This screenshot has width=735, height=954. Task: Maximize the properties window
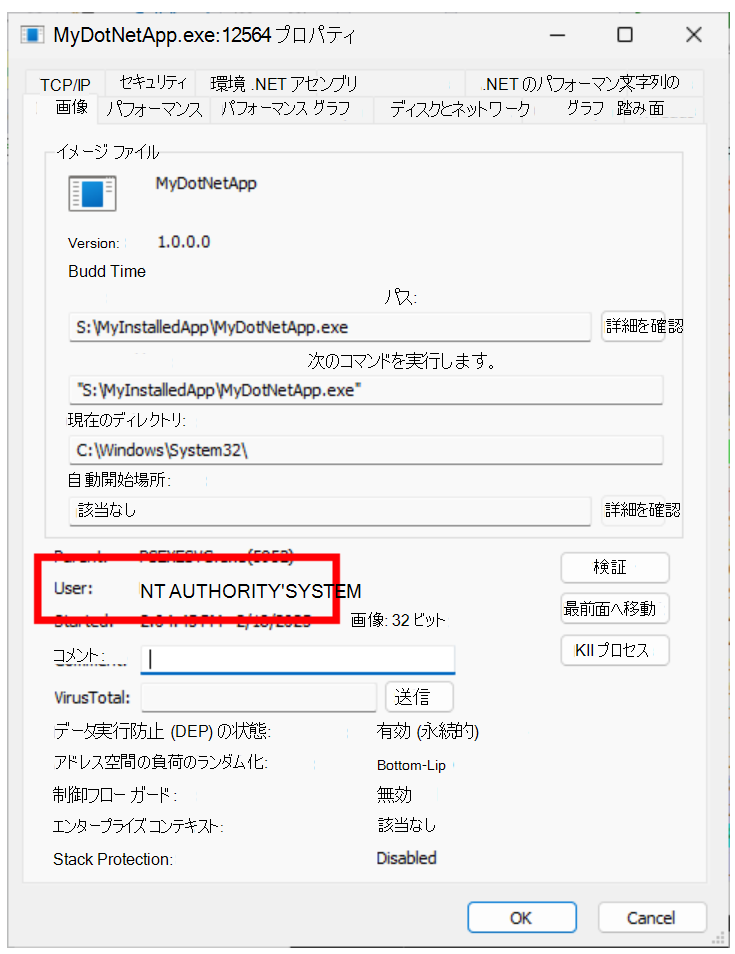tap(625, 35)
